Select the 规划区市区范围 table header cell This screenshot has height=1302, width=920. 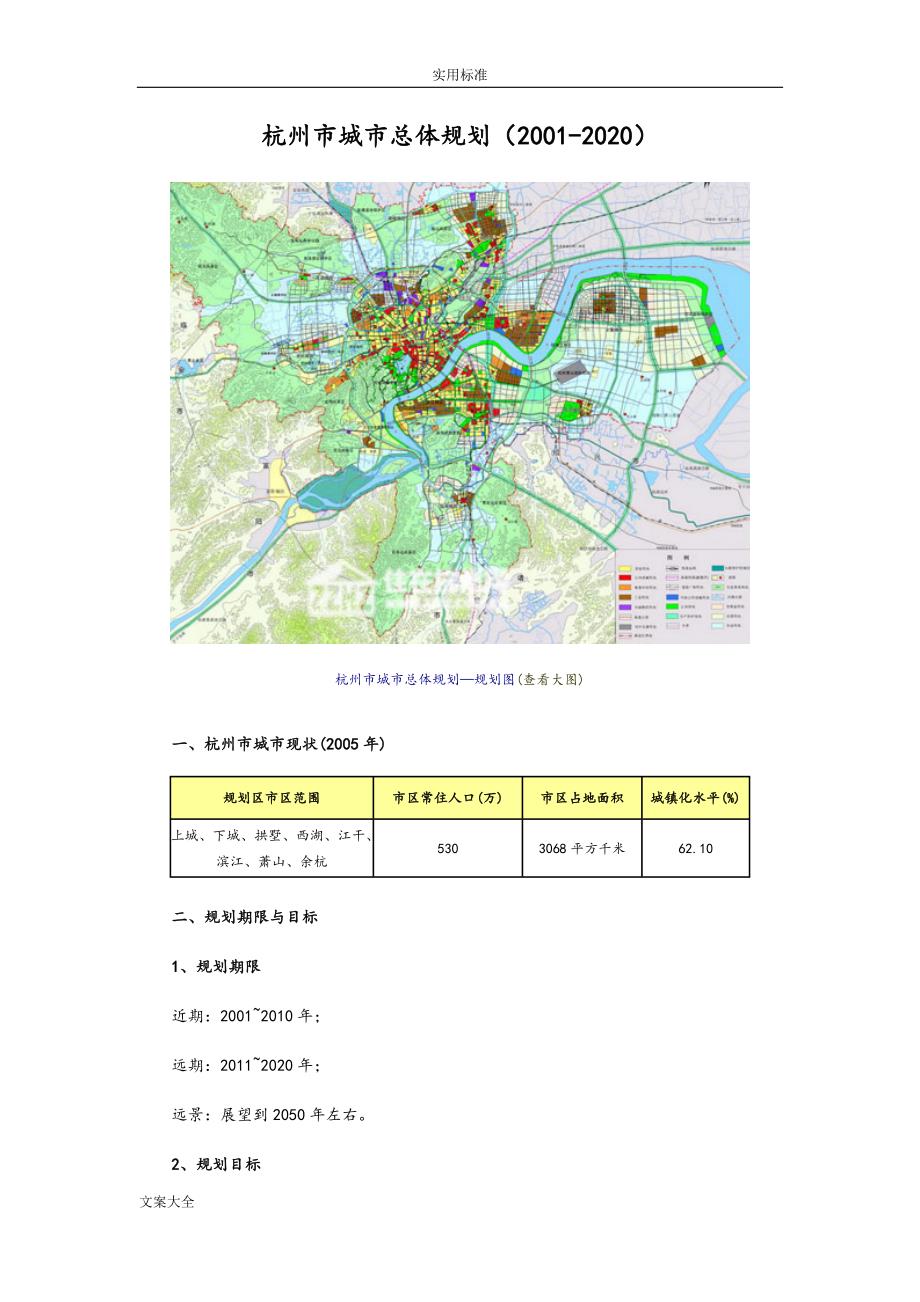click(272, 798)
